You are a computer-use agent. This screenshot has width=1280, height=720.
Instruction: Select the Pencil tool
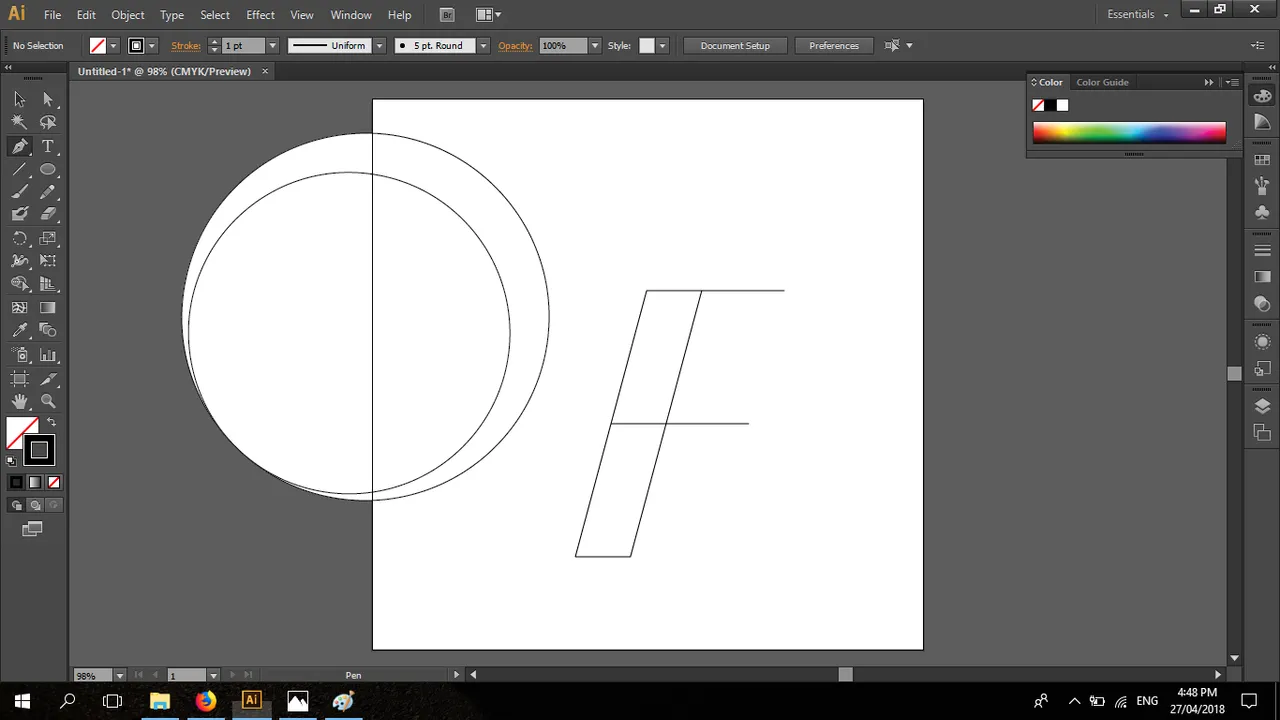tap(48, 192)
